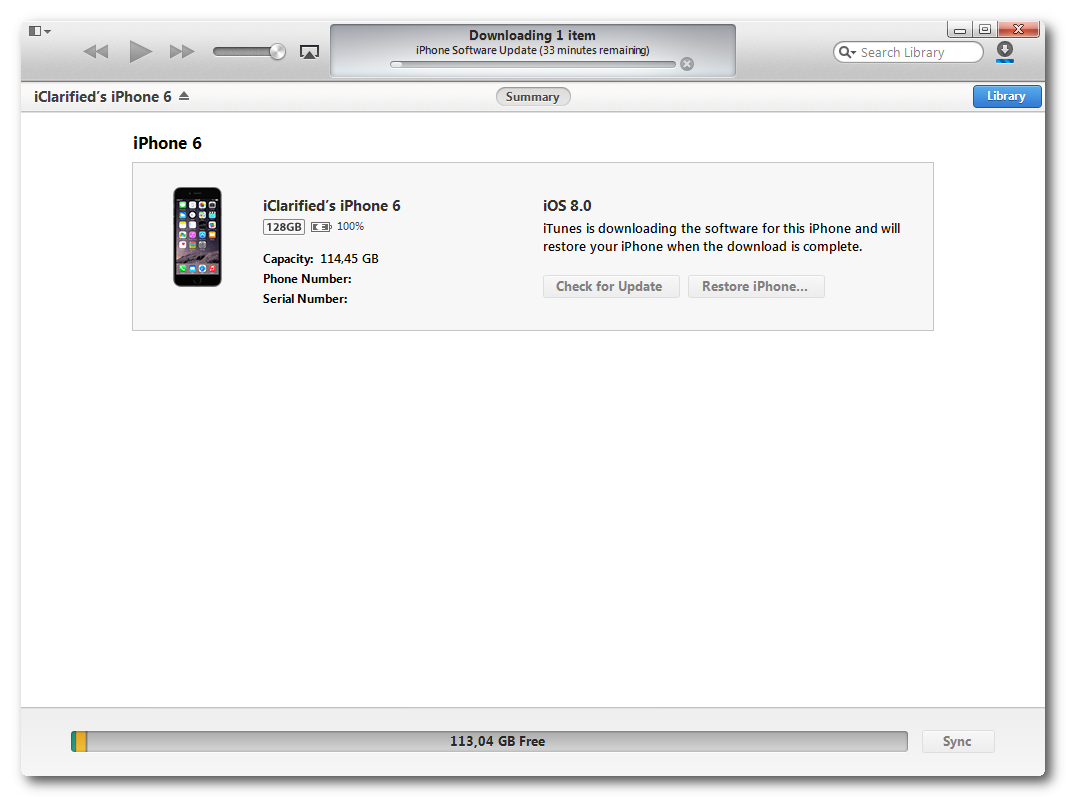Close the iTunes window
The height and width of the screenshot is (797, 1066).
pyautogui.click(x=1018, y=29)
